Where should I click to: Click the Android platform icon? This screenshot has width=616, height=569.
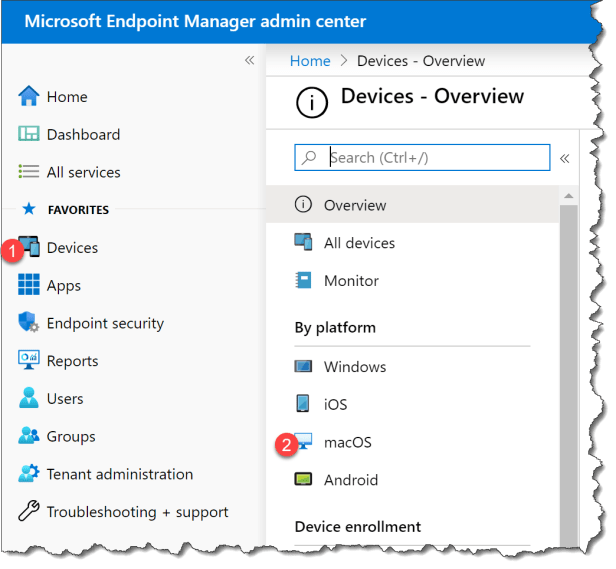tap(303, 479)
